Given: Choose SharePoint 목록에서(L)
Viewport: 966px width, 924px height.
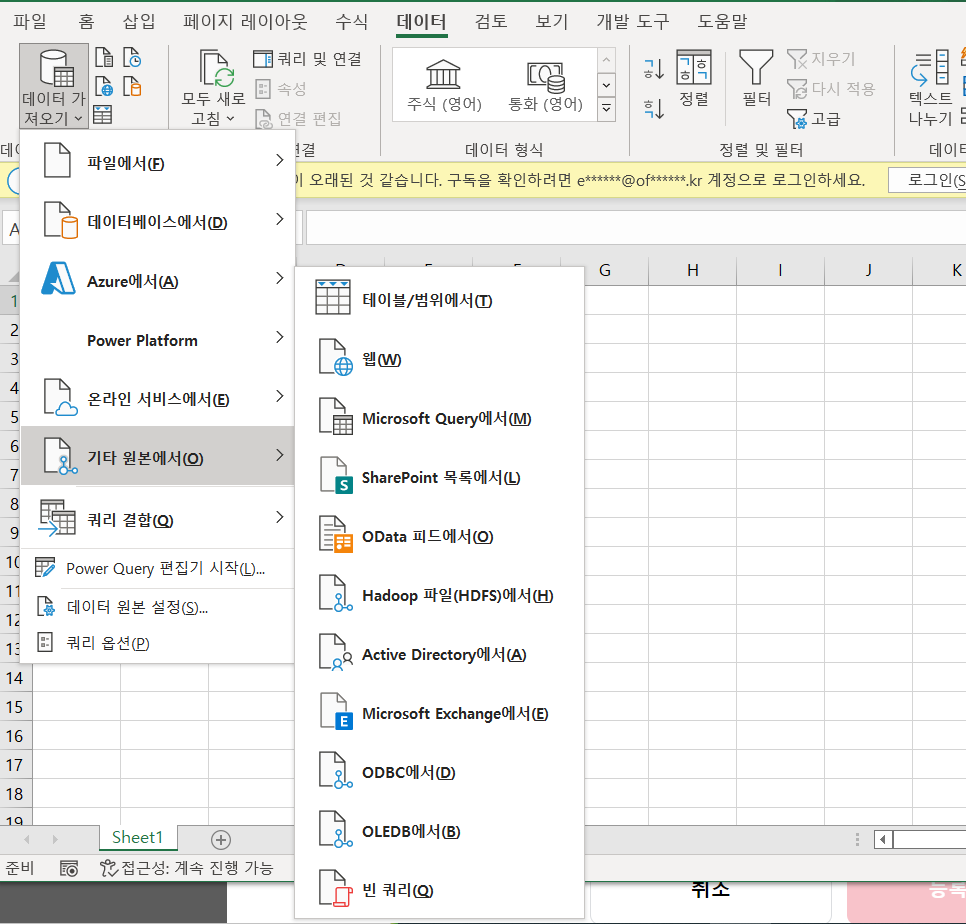Looking at the screenshot, I should coord(439,476).
